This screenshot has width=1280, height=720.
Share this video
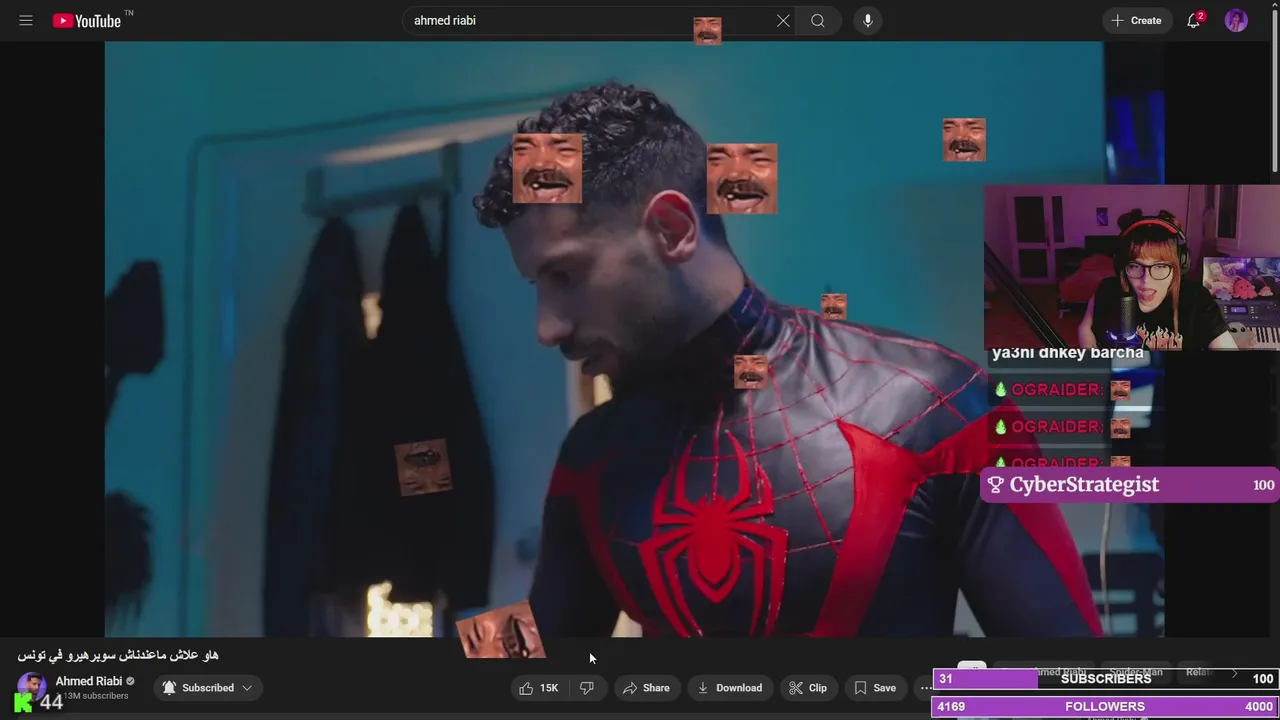[x=646, y=688]
